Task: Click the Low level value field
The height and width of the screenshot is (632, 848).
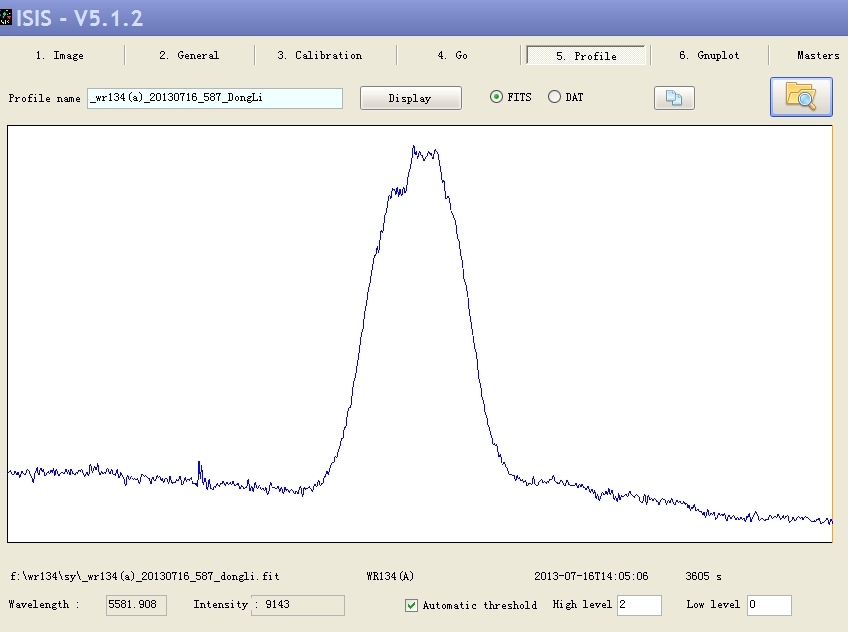Action: [x=769, y=605]
